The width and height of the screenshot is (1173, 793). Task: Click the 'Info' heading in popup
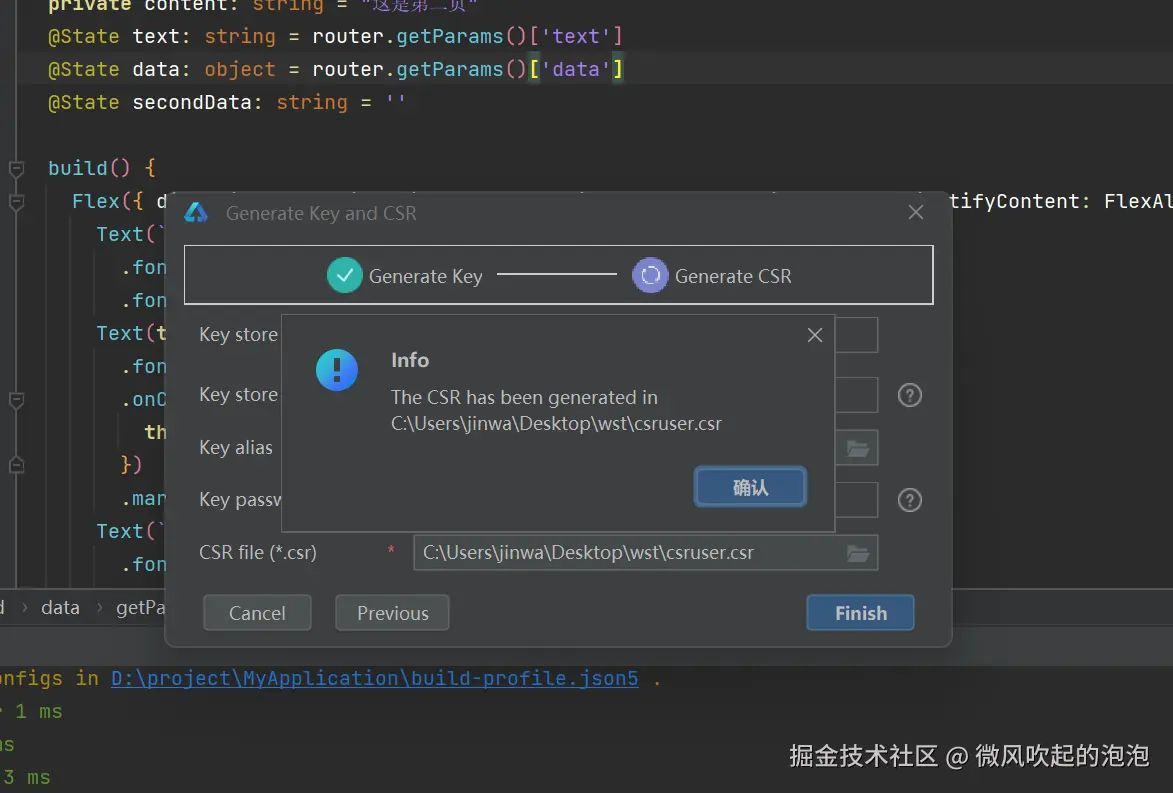click(x=410, y=360)
